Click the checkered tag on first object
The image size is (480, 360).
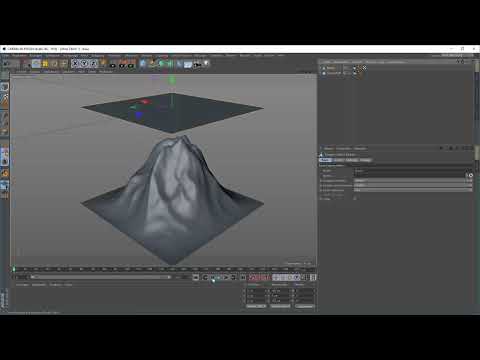click(x=364, y=68)
